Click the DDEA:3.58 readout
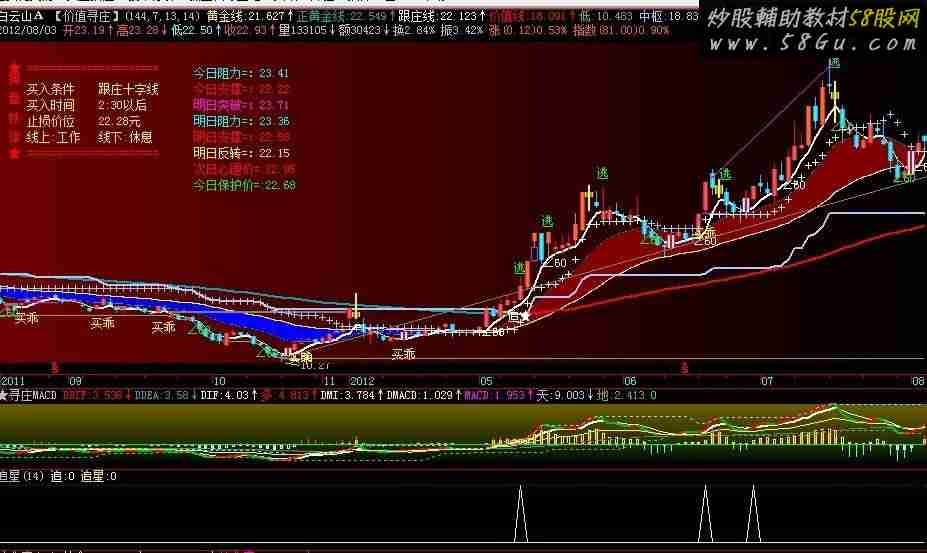927x553 pixels. point(165,395)
